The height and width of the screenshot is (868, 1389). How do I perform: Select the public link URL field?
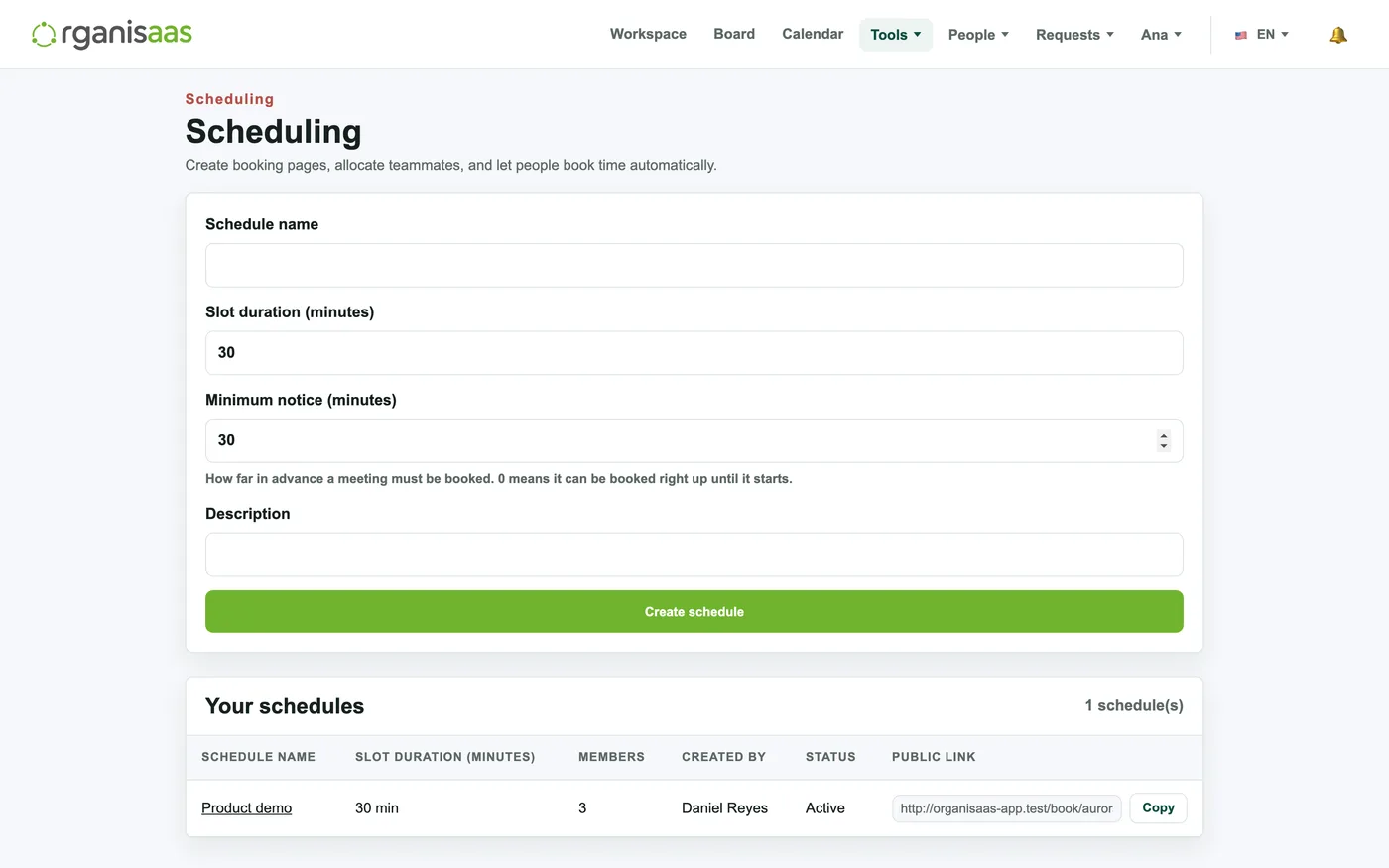click(x=1007, y=808)
